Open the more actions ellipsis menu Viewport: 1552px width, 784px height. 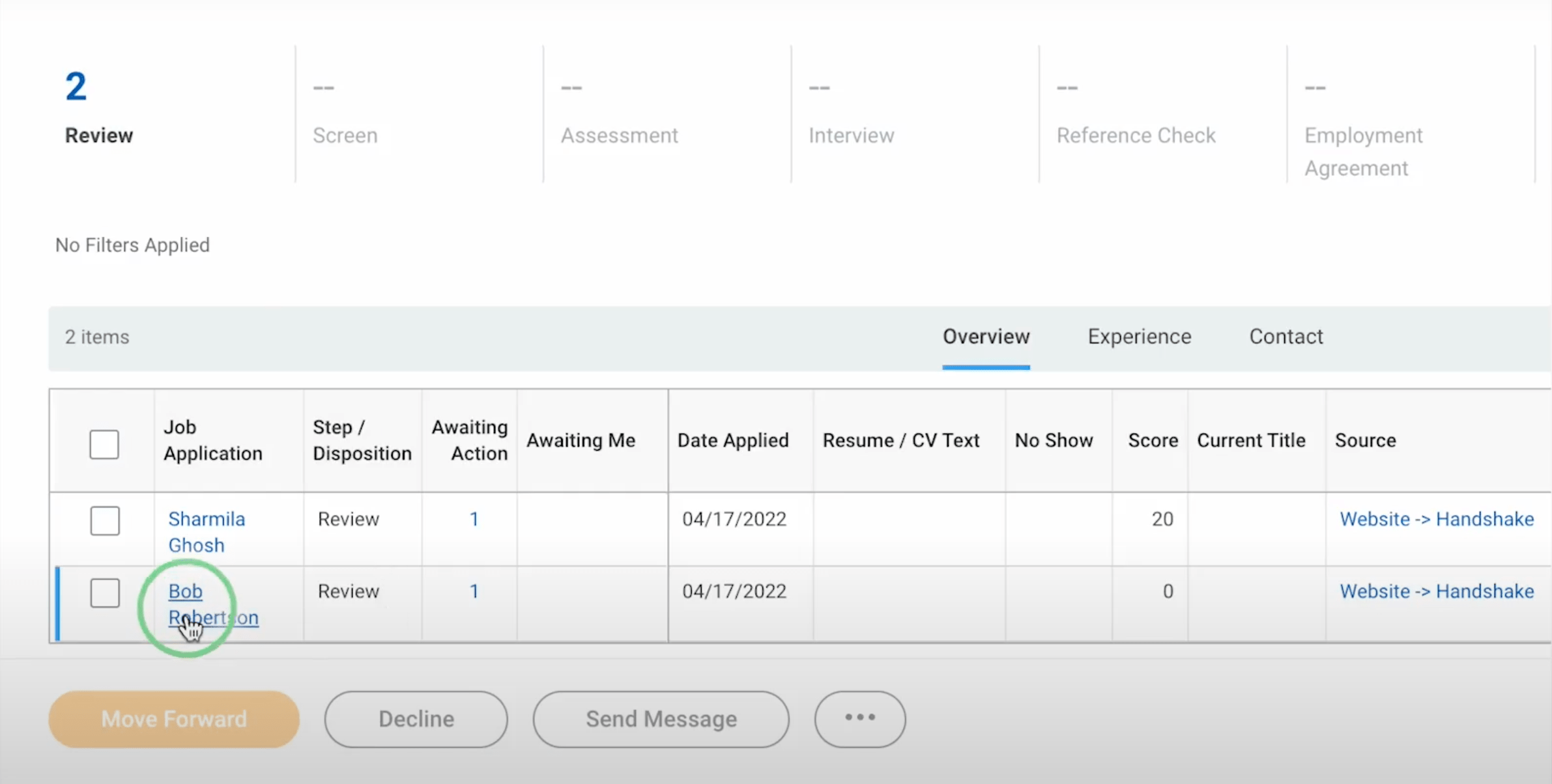[859, 718]
